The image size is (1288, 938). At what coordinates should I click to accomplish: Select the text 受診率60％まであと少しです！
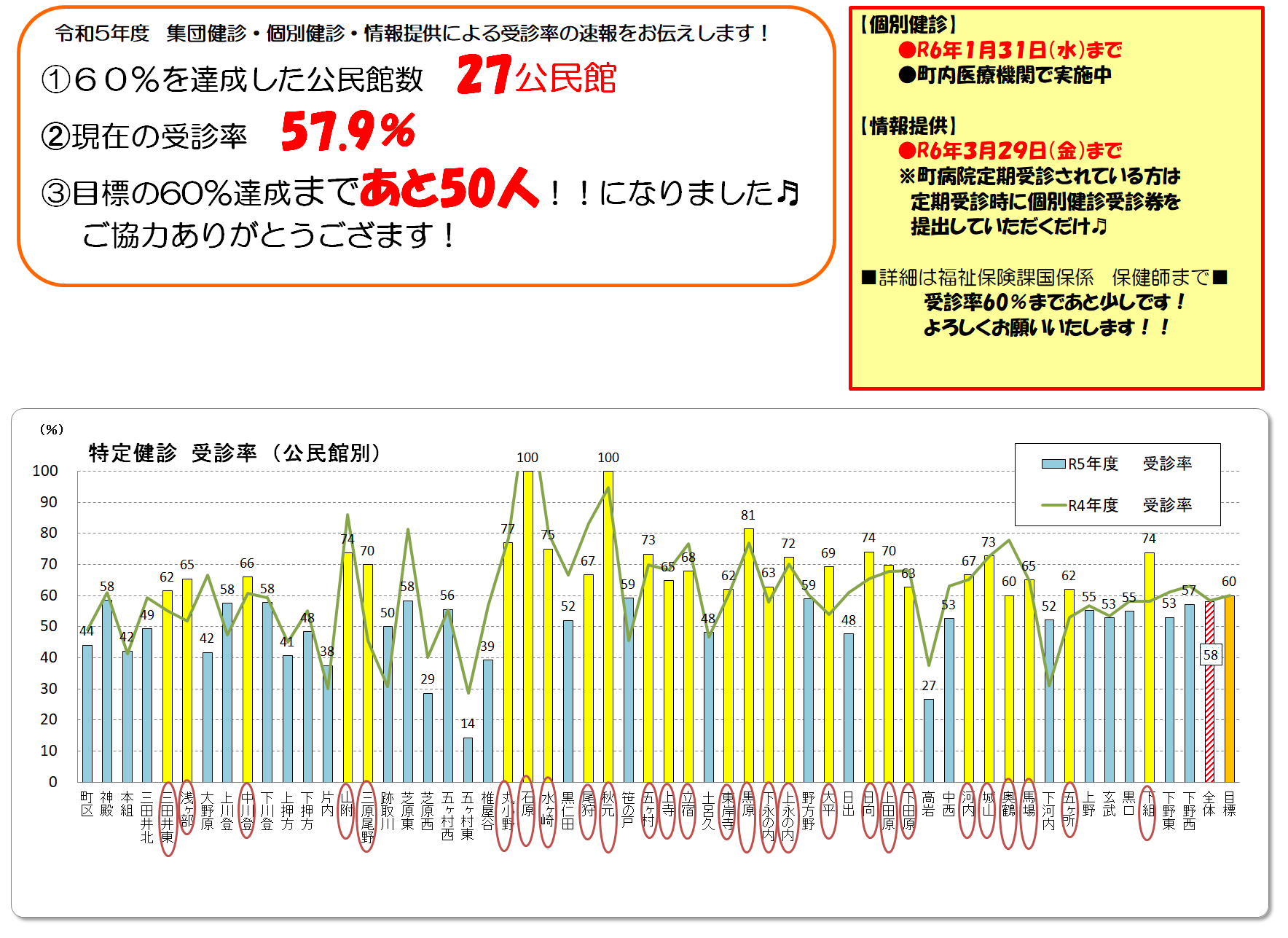(1055, 302)
